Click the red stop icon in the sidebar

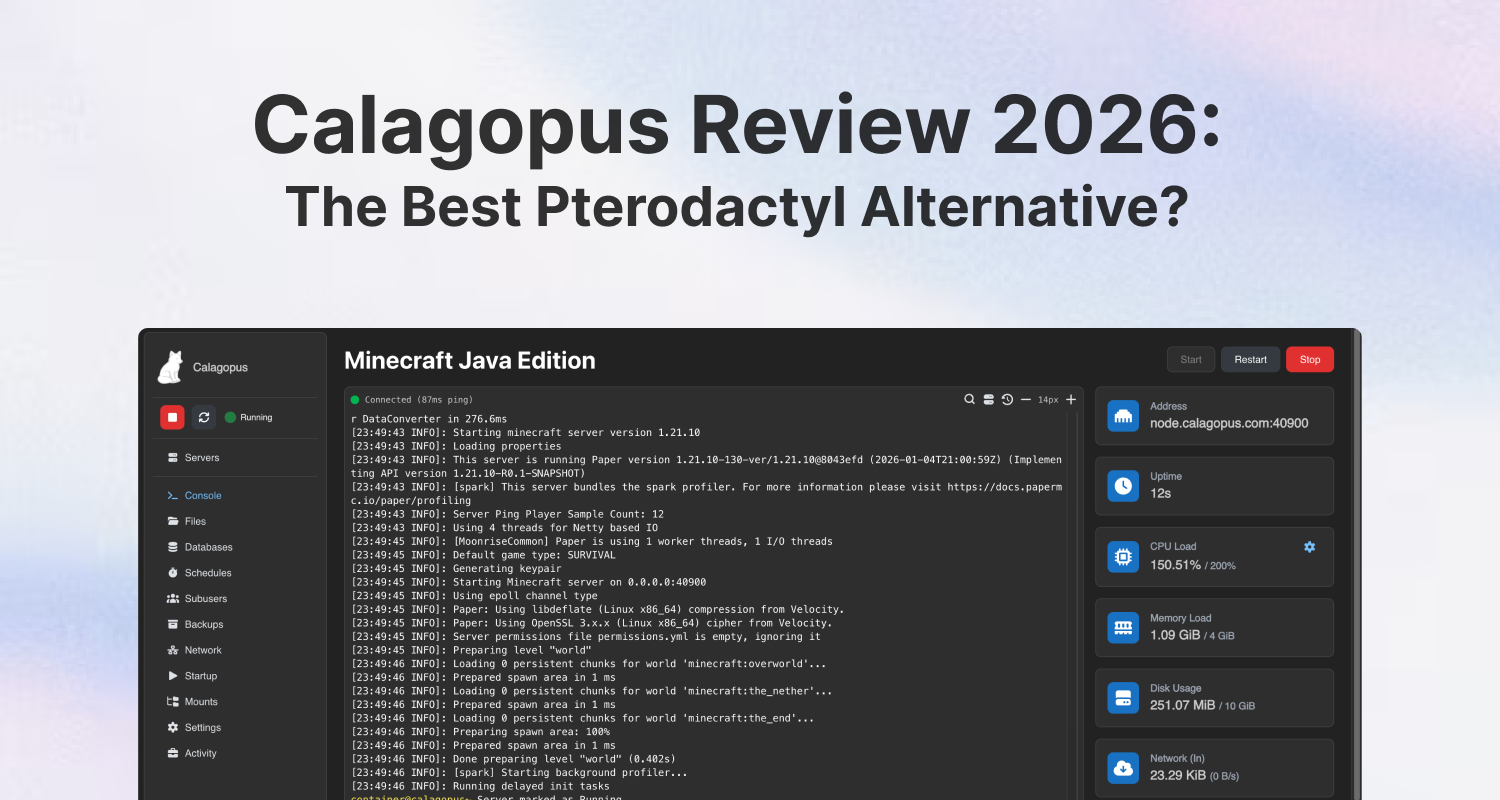[172, 417]
